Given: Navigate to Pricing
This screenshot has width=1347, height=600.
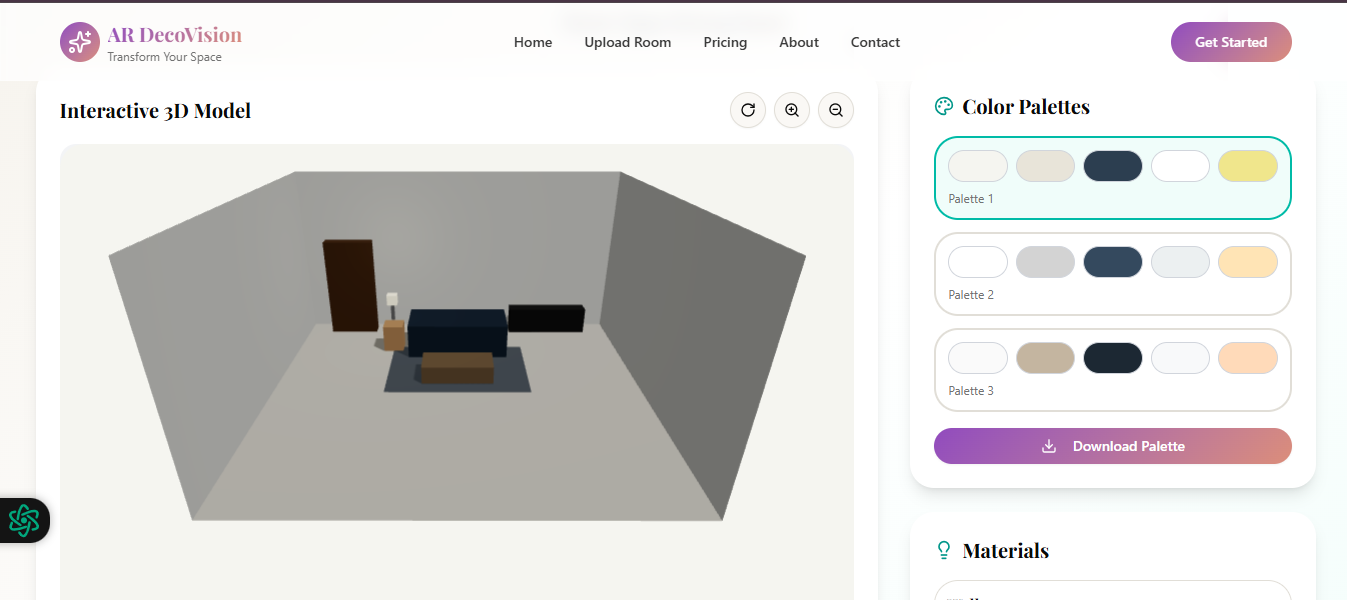Looking at the screenshot, I should pyautogui.click(x=725, y=42).
